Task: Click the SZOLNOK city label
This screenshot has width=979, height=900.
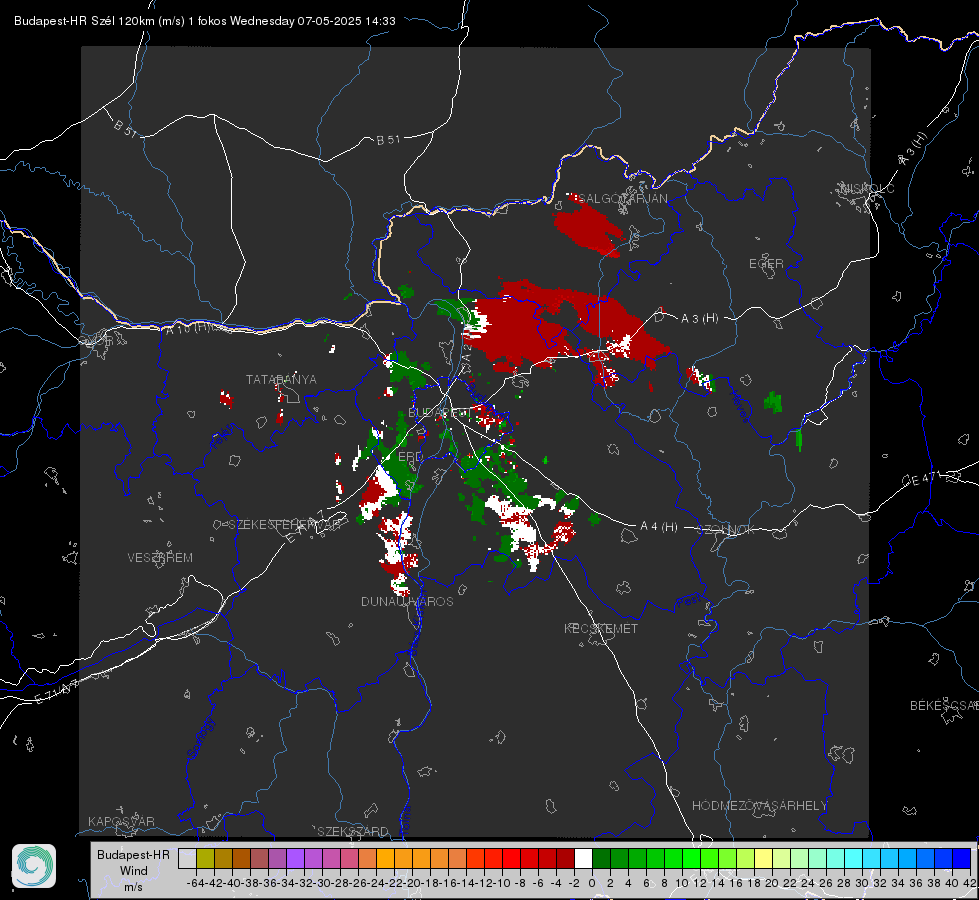Action: (726, 530)
